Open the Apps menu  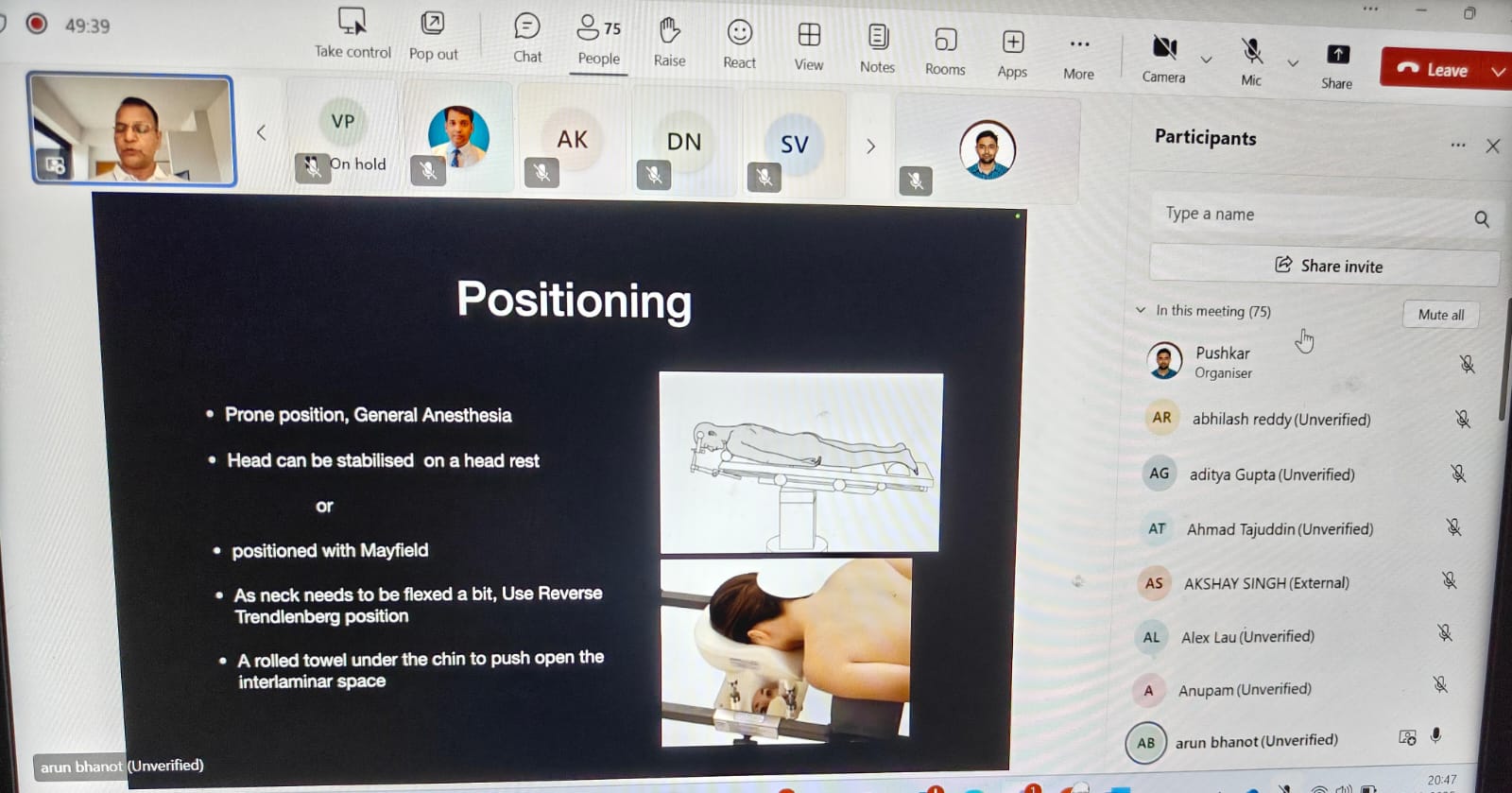(x=1012, y=53)
